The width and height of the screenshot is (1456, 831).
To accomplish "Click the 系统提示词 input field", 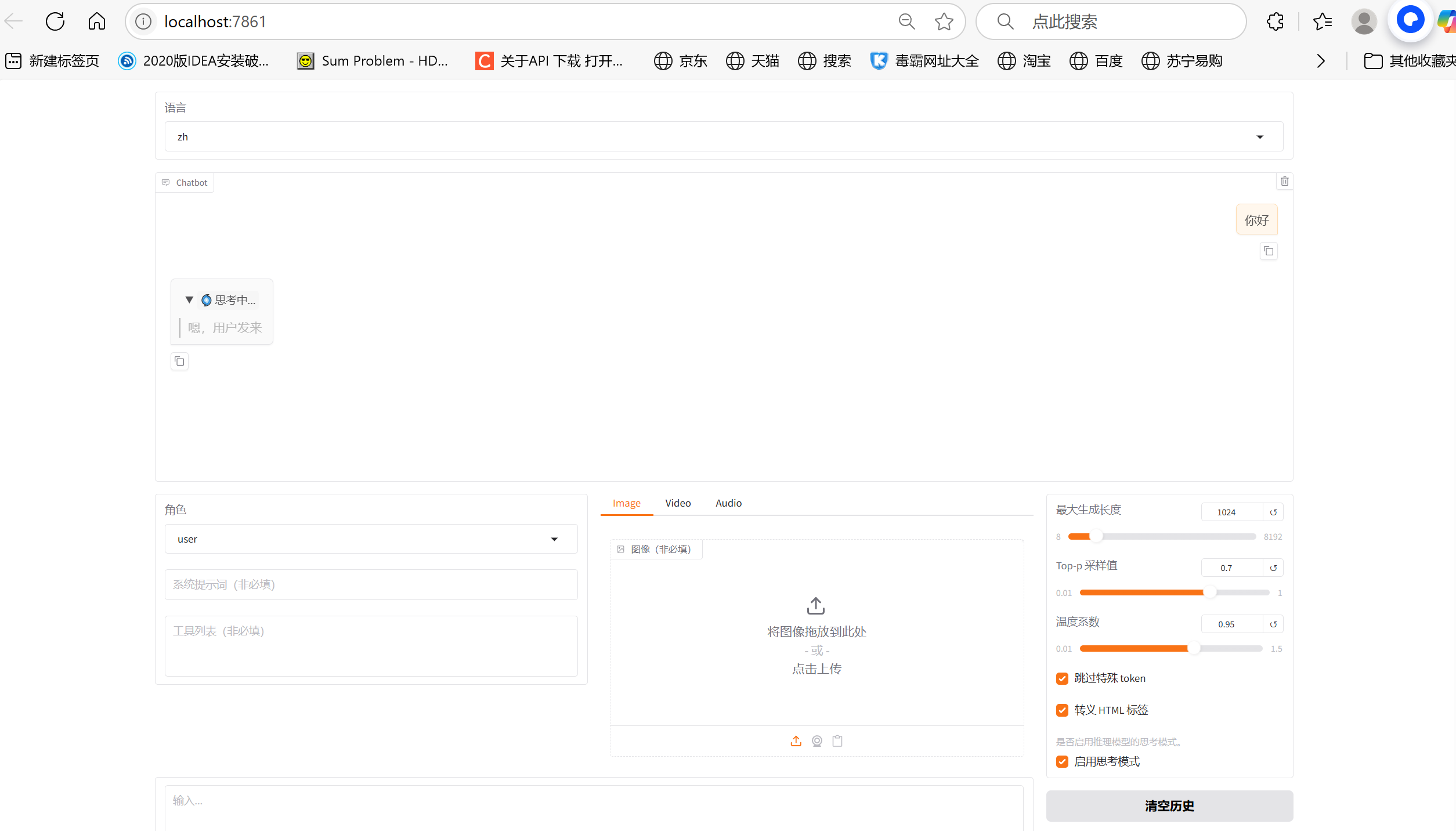I will (371, 584).
